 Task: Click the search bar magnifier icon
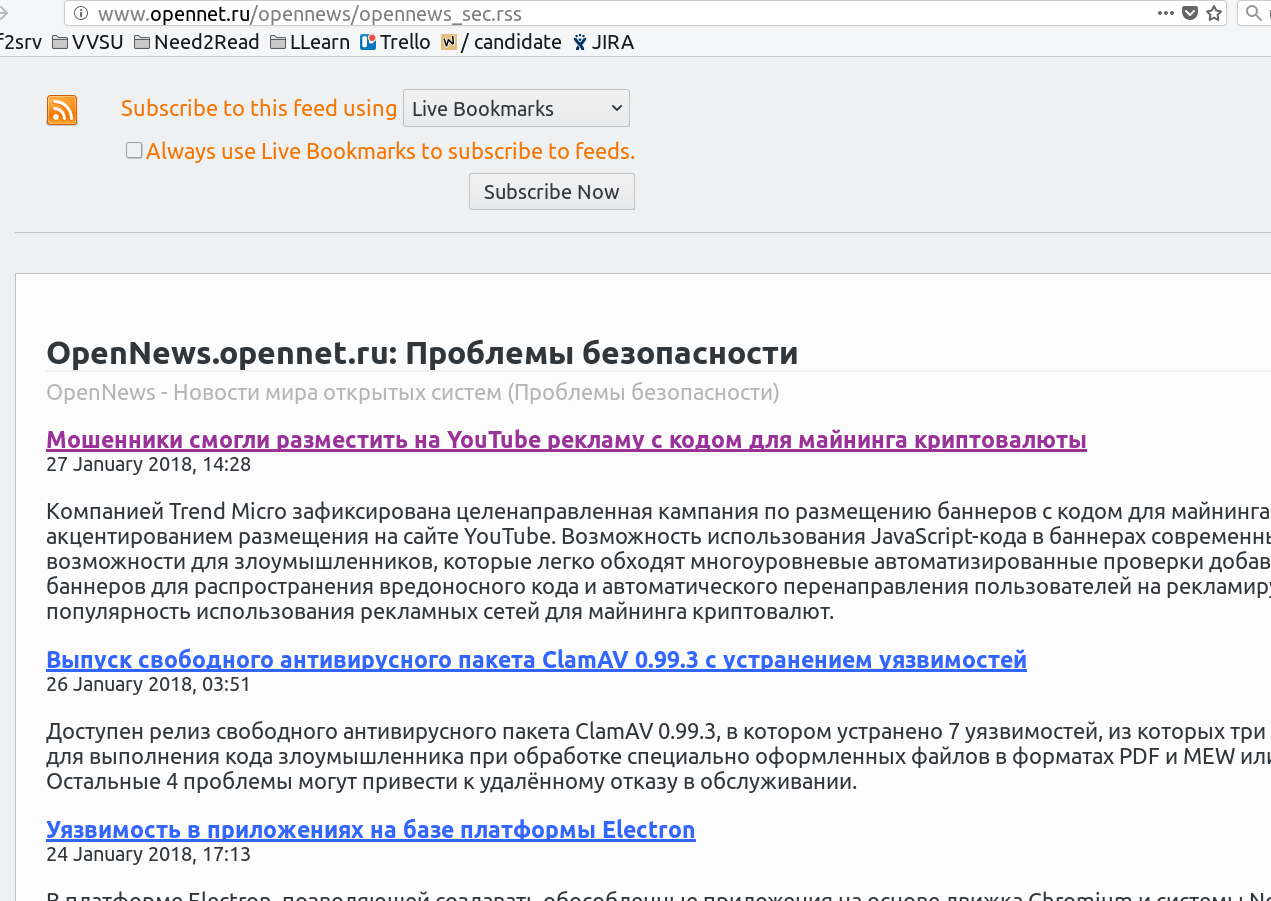[x=1254, y=13]
